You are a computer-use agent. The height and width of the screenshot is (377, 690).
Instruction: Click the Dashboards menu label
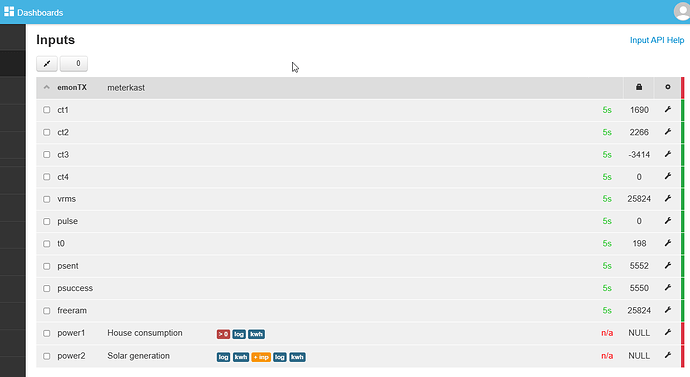click(40, 13)
